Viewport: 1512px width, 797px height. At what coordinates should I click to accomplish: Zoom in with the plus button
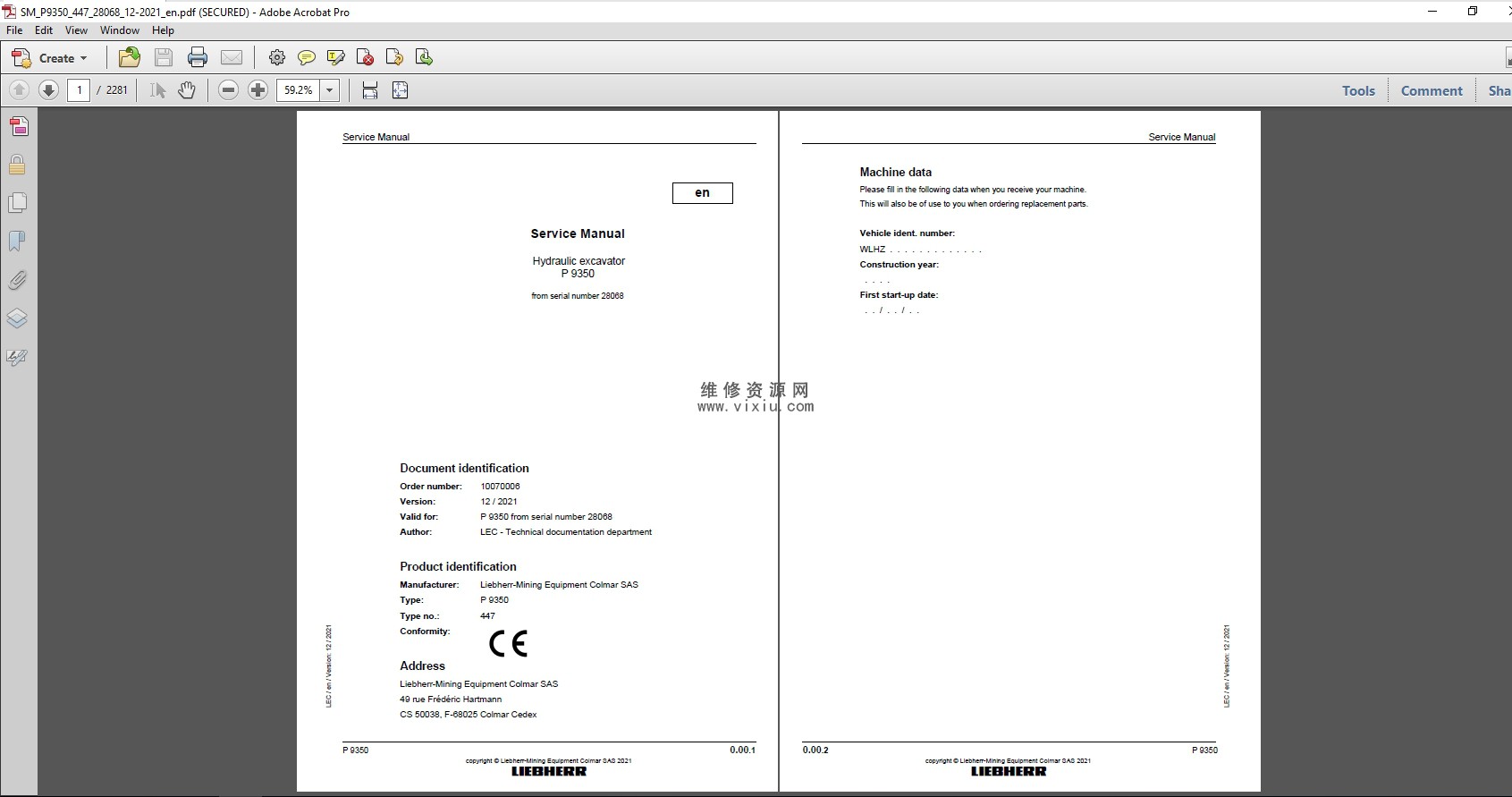point(258,90)
